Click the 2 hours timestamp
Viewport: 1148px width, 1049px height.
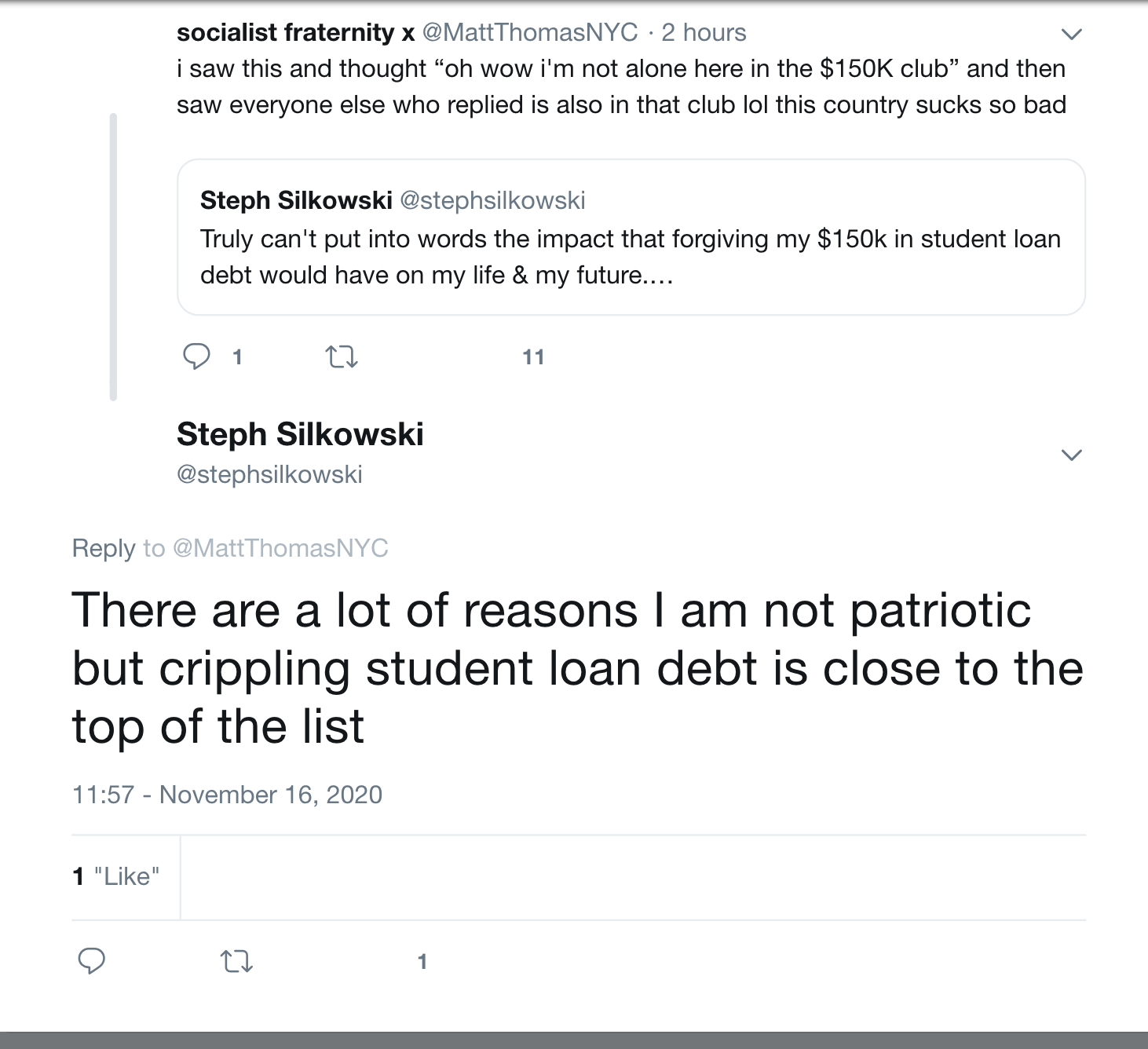coord(704,32)
